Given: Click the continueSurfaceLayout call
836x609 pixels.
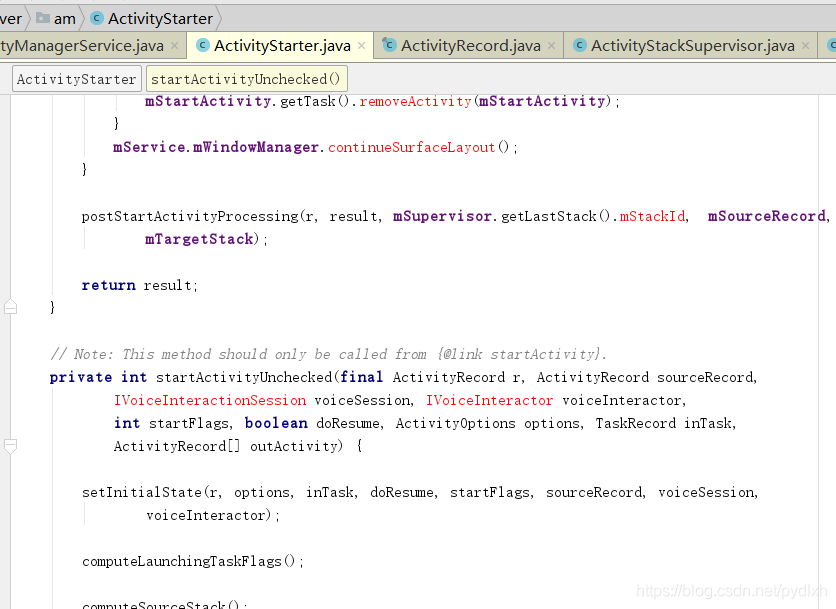Looking at the screenshot, I should point(411,147).
